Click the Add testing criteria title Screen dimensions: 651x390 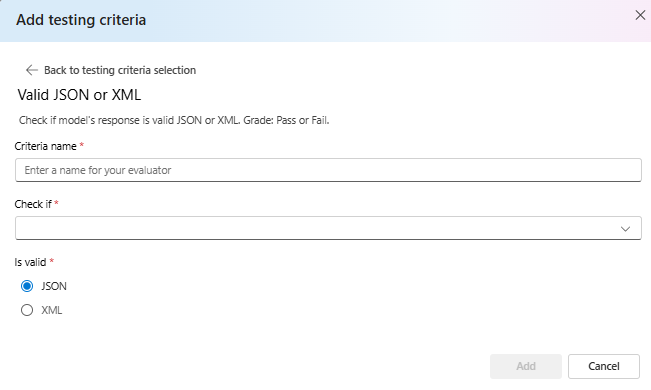(81, 20)
